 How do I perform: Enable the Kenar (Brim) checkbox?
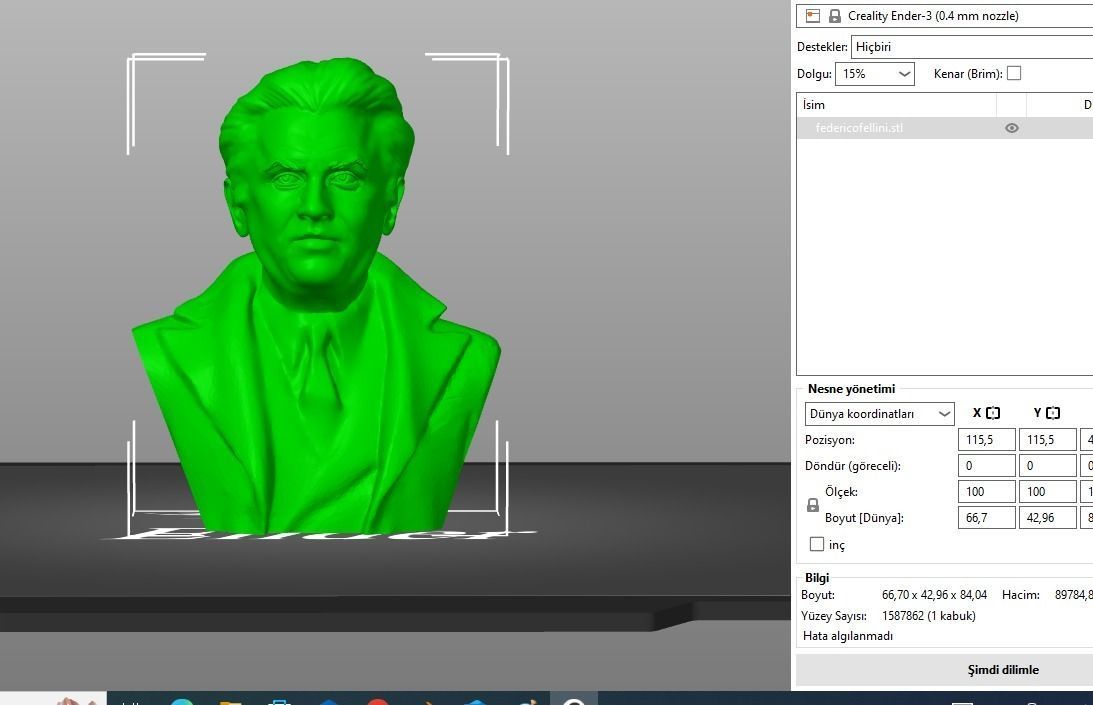click(1014, 73)
